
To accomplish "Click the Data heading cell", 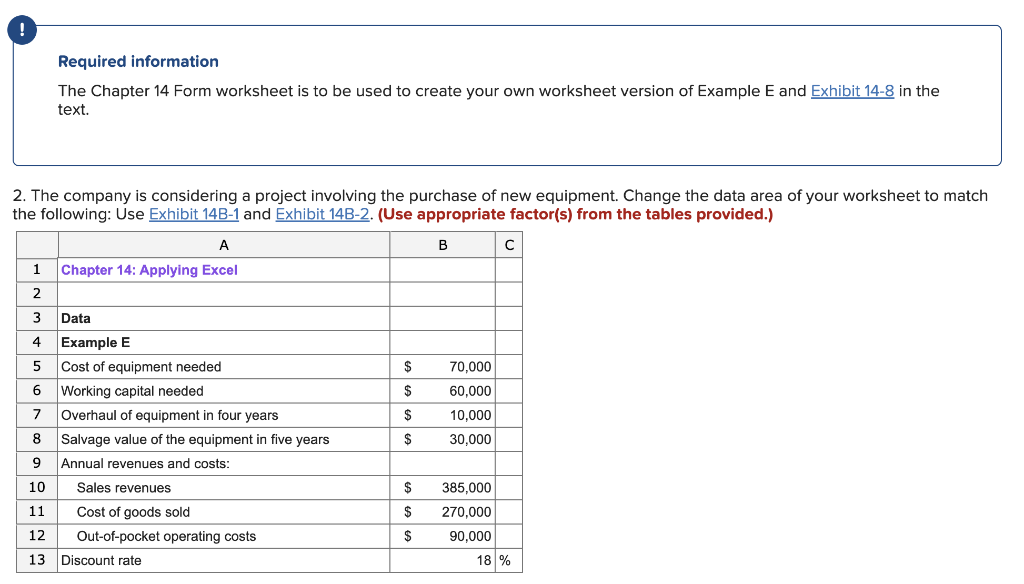I will click(76, 318).
